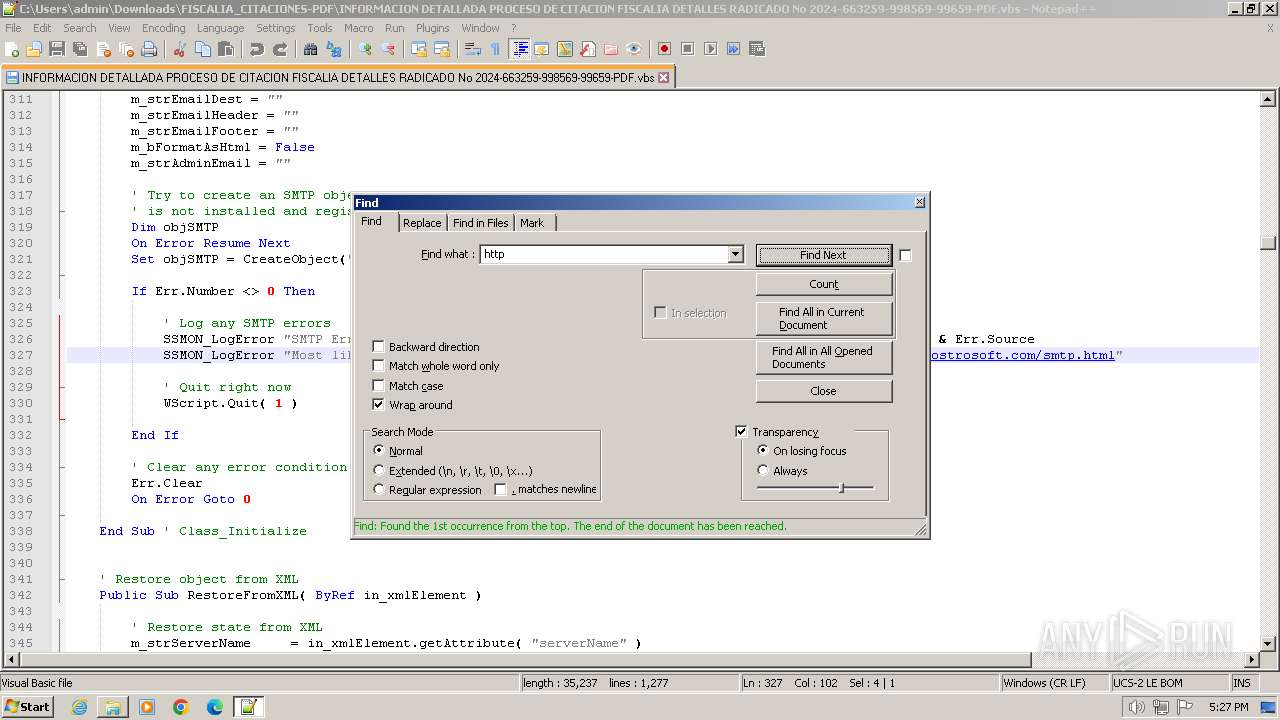Open the Macro menu
Image resolution: width=1280 pixels, height=720 pixels.
coord(358,28)
